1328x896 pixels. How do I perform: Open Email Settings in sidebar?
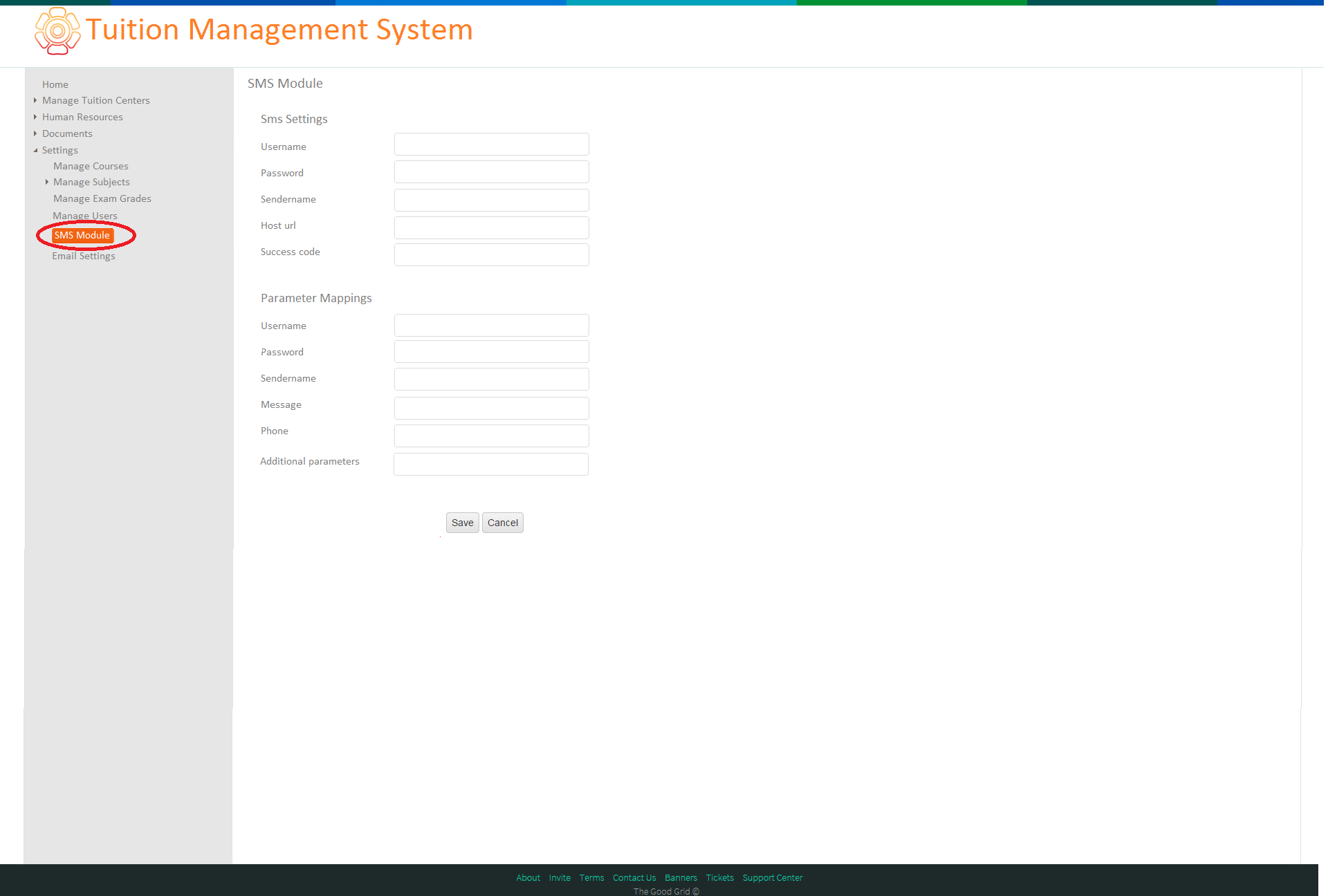[x=84, y=256]
